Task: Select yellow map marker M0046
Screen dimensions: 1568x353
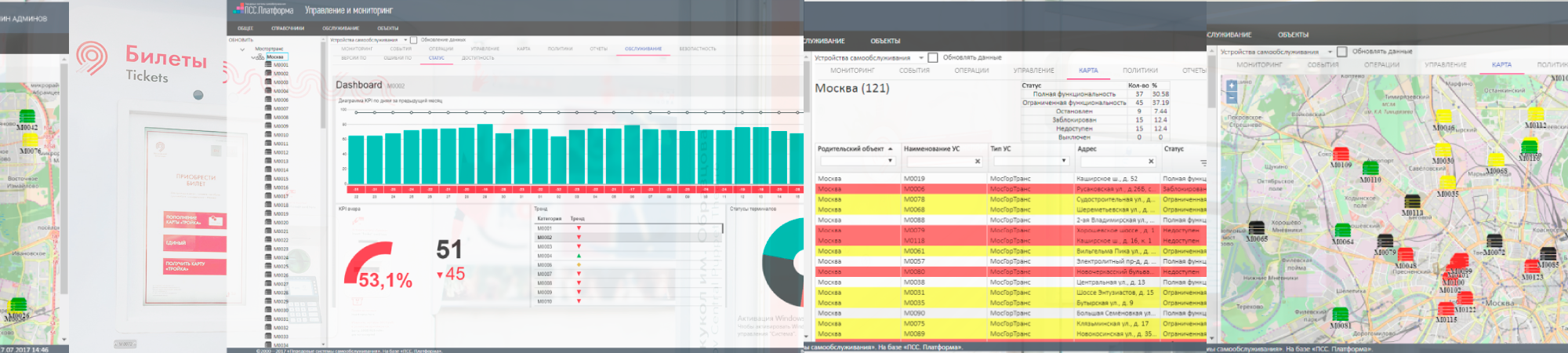Action: pyautogui.click(x=1443, y=115)
